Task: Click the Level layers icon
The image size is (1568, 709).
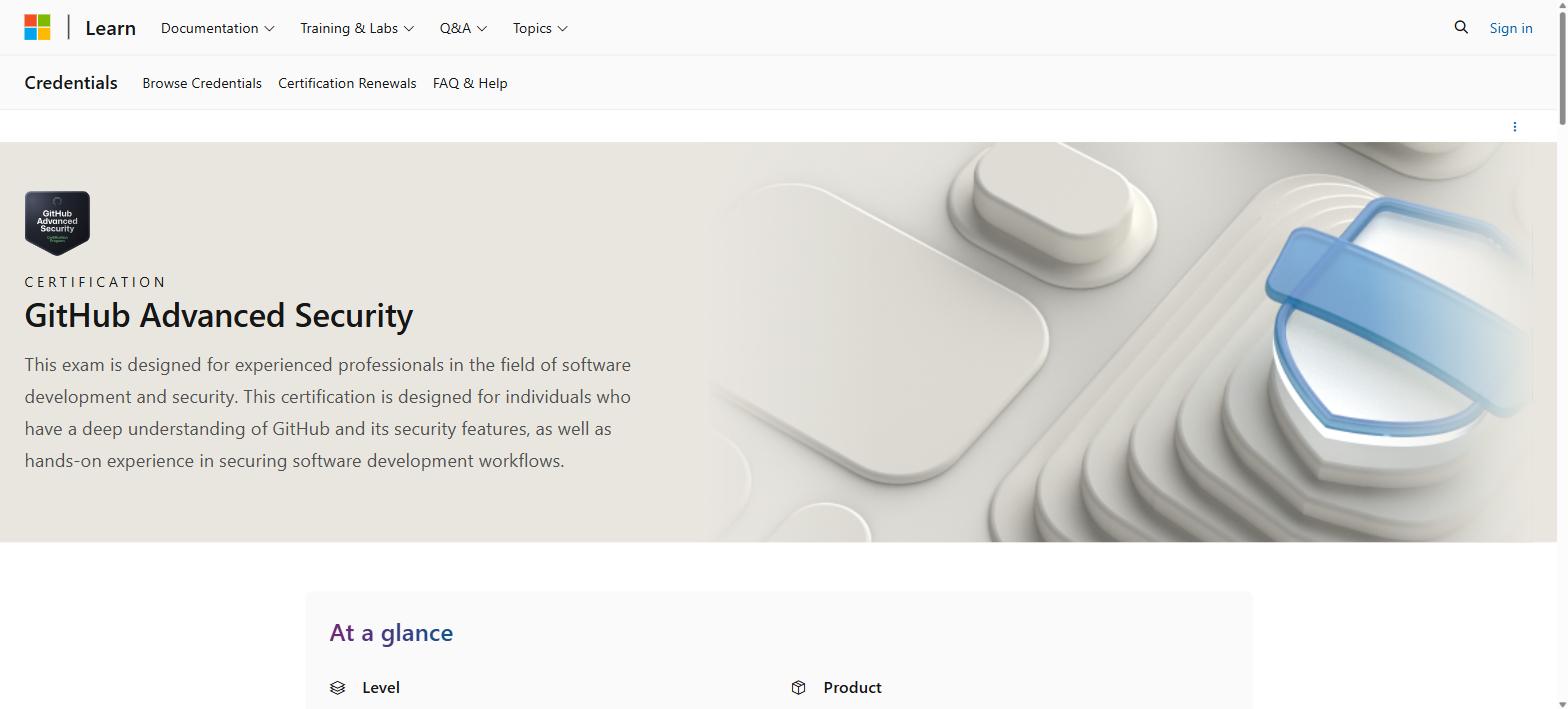Action: click(338, 688)
